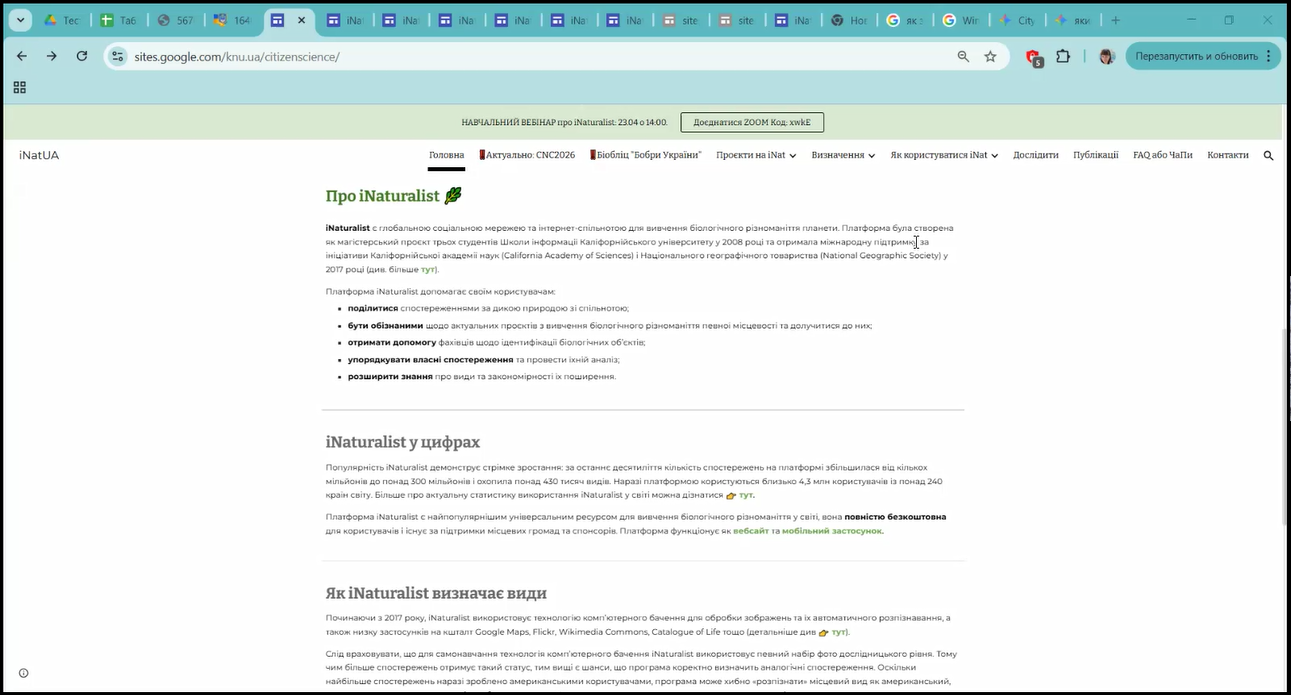Open a new browser tab
The height and width of the screenshot is (695, 1291).
point(1116,20)
